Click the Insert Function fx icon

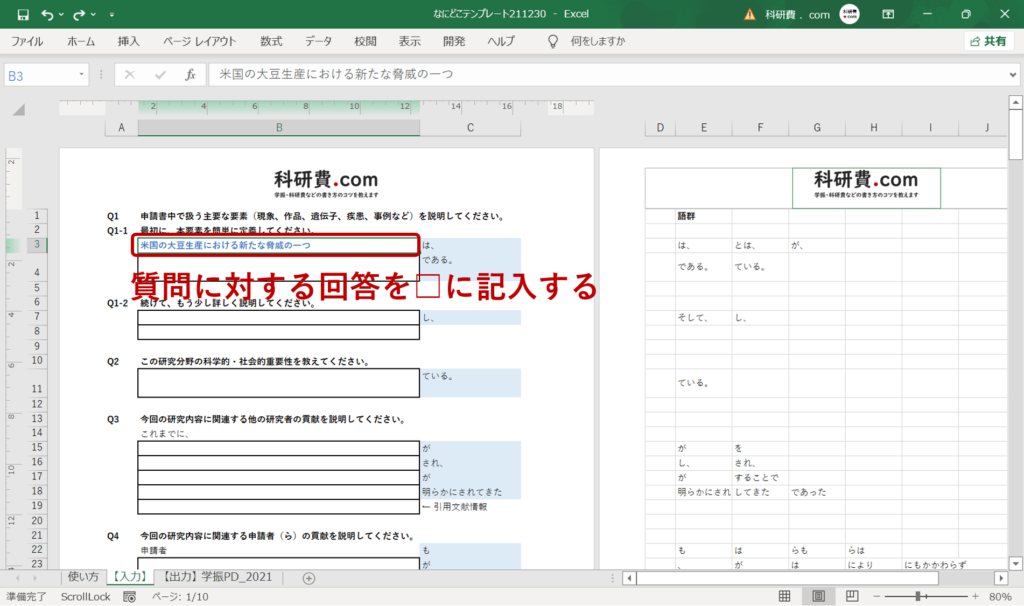pyautogui.click(x=190, y=74)
